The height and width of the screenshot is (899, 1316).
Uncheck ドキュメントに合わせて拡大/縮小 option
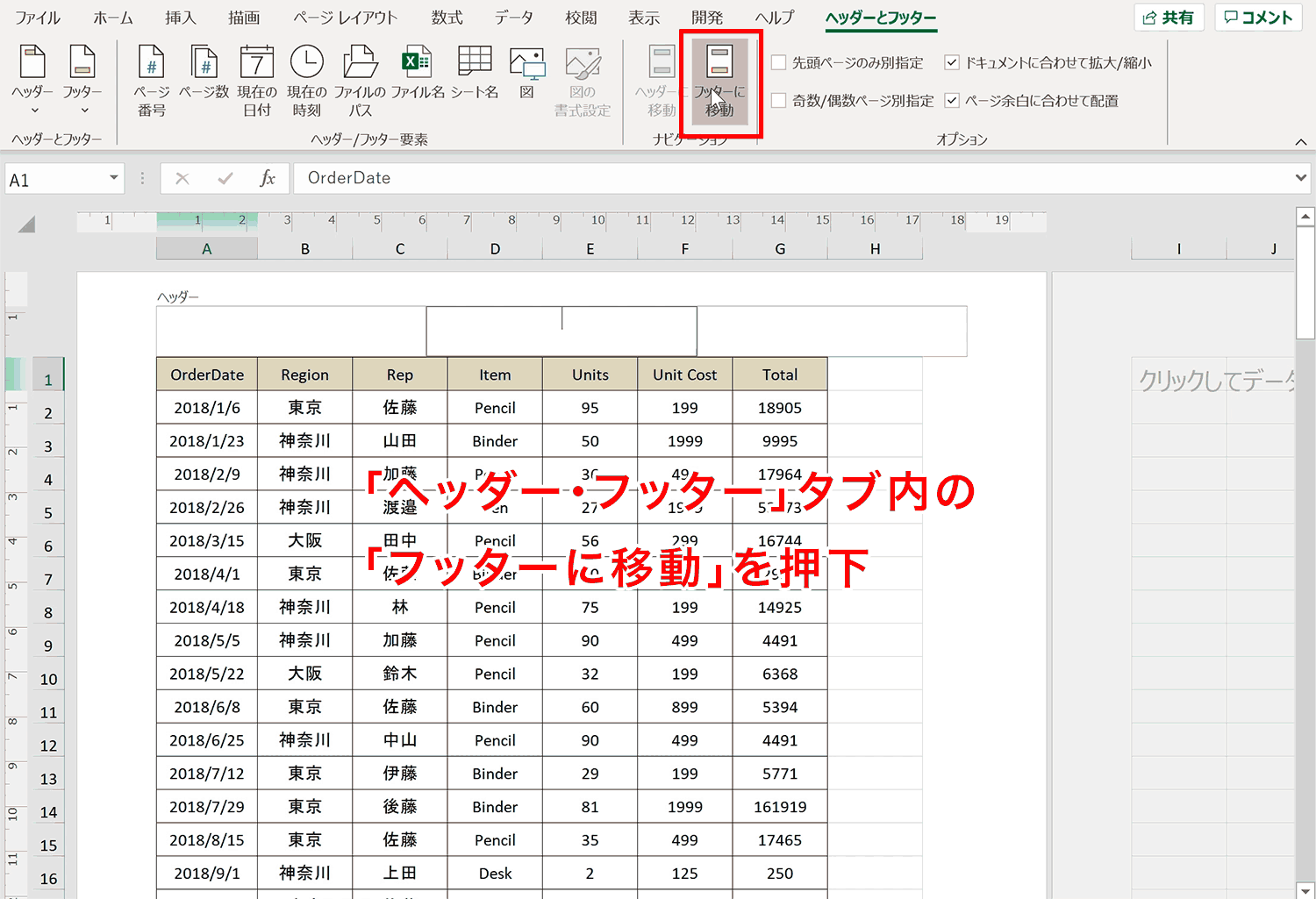pyautogui.click(x=951, y=62)
